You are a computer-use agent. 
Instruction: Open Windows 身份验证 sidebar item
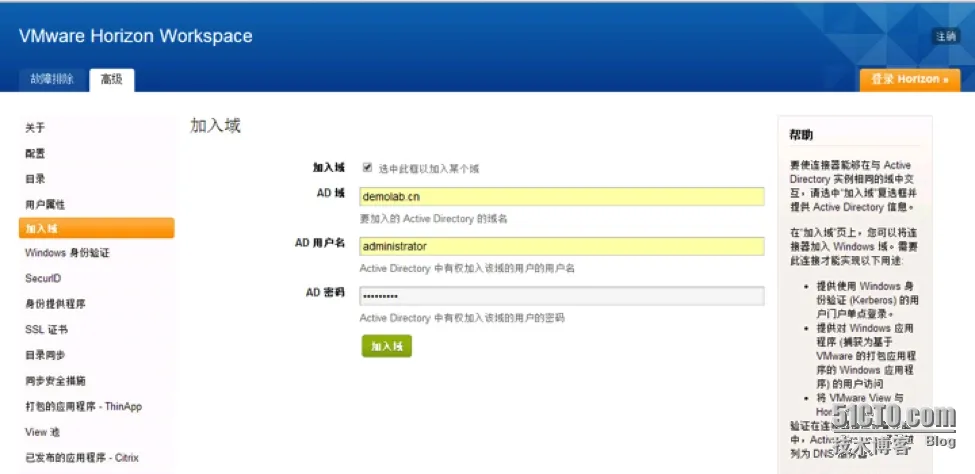coord(67,253)
